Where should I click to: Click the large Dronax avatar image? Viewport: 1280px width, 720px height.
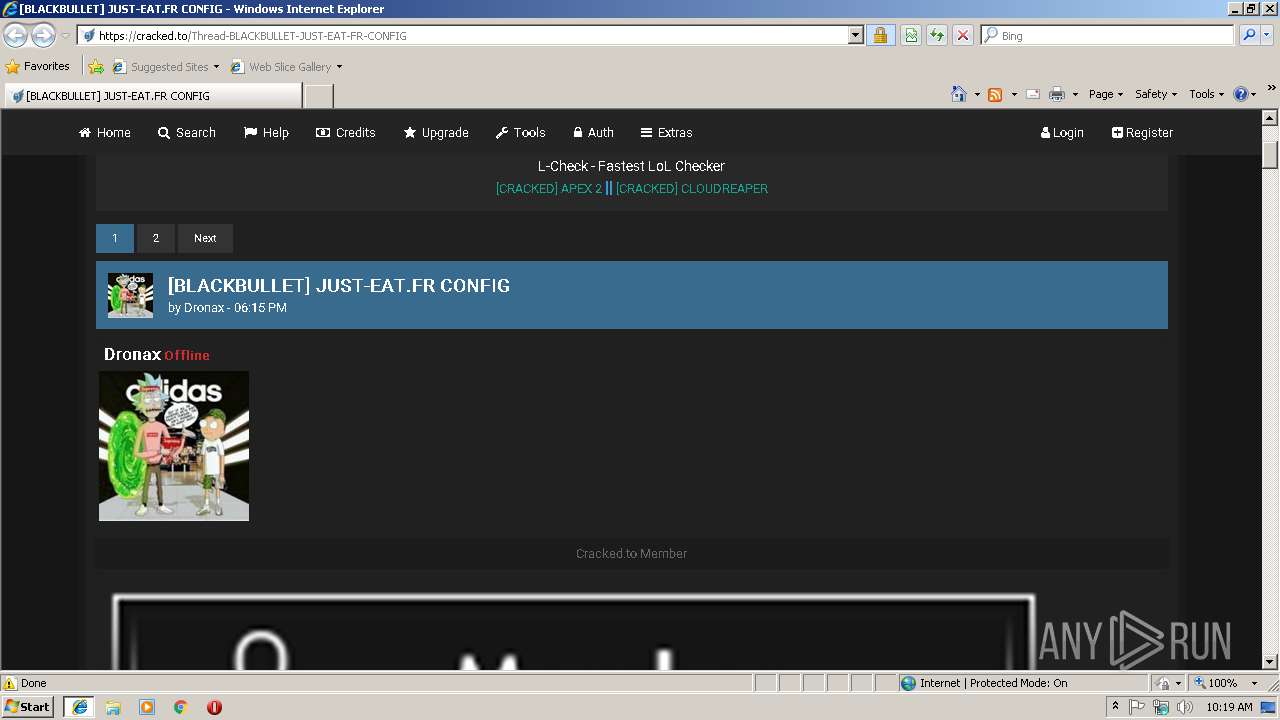coord(174,446)
